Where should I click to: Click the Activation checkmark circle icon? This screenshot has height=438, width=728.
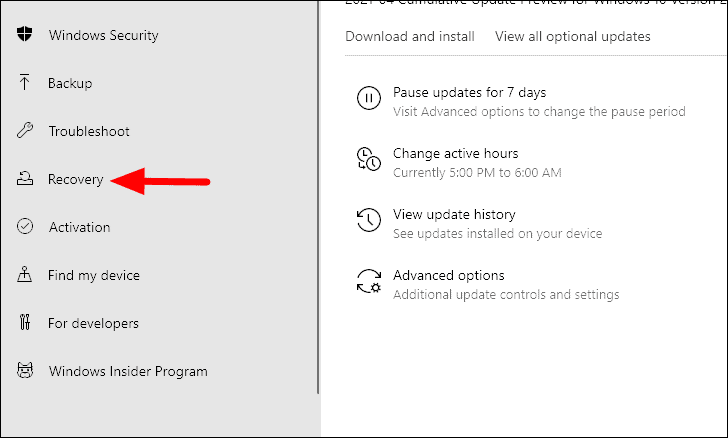point(25,227)
